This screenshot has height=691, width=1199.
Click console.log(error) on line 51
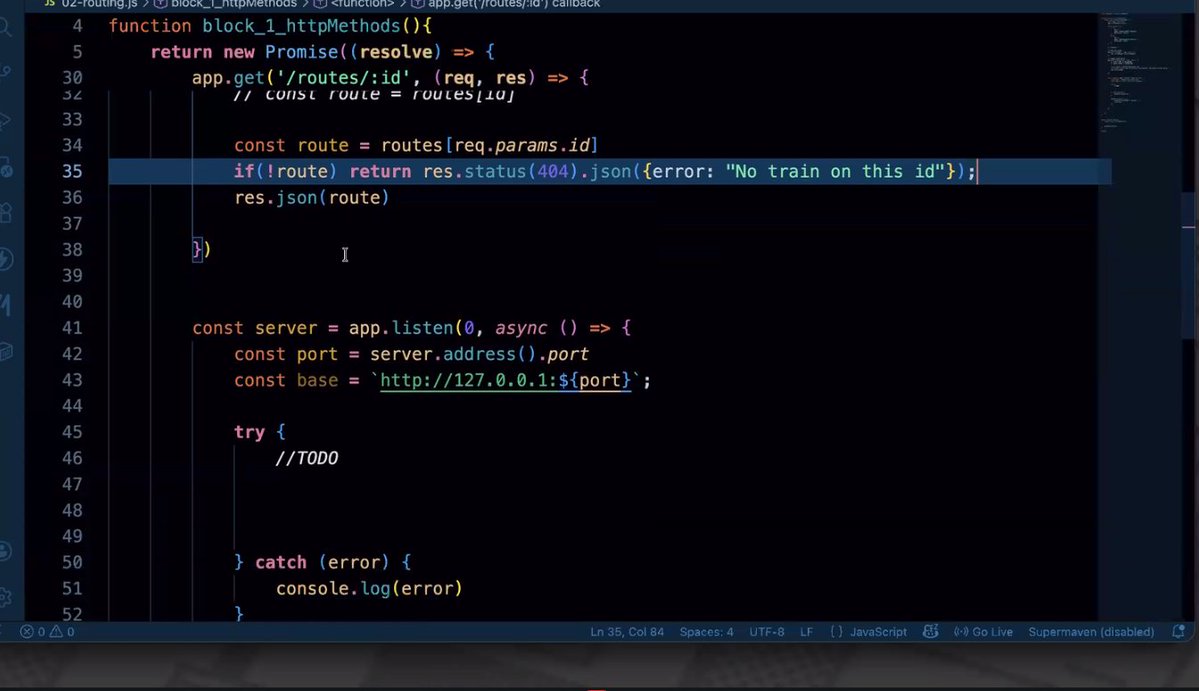coord(369,589)
